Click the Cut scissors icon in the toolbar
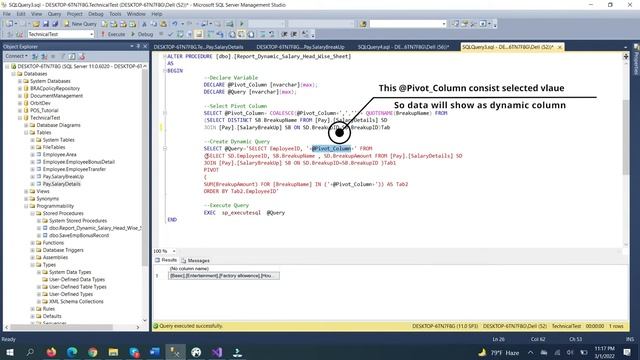The width and height of the screenshot is (640, 360). 144,24
